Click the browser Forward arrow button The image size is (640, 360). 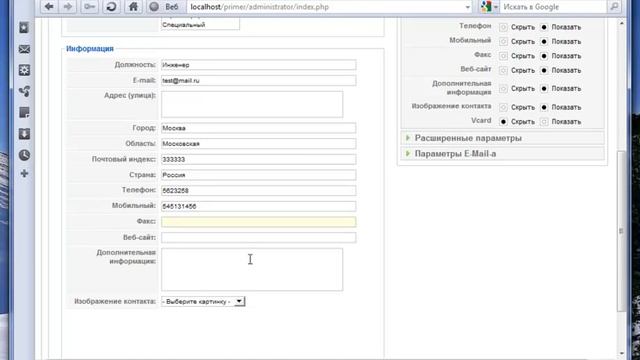tap(68, 7)
